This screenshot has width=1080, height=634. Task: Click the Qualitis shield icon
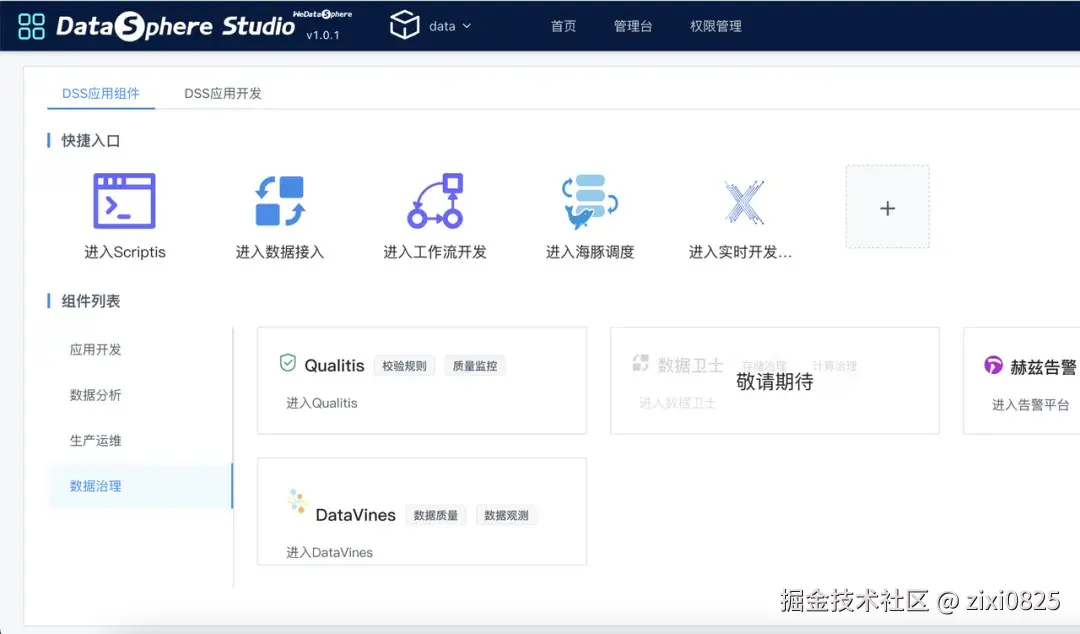pos(289,365)
